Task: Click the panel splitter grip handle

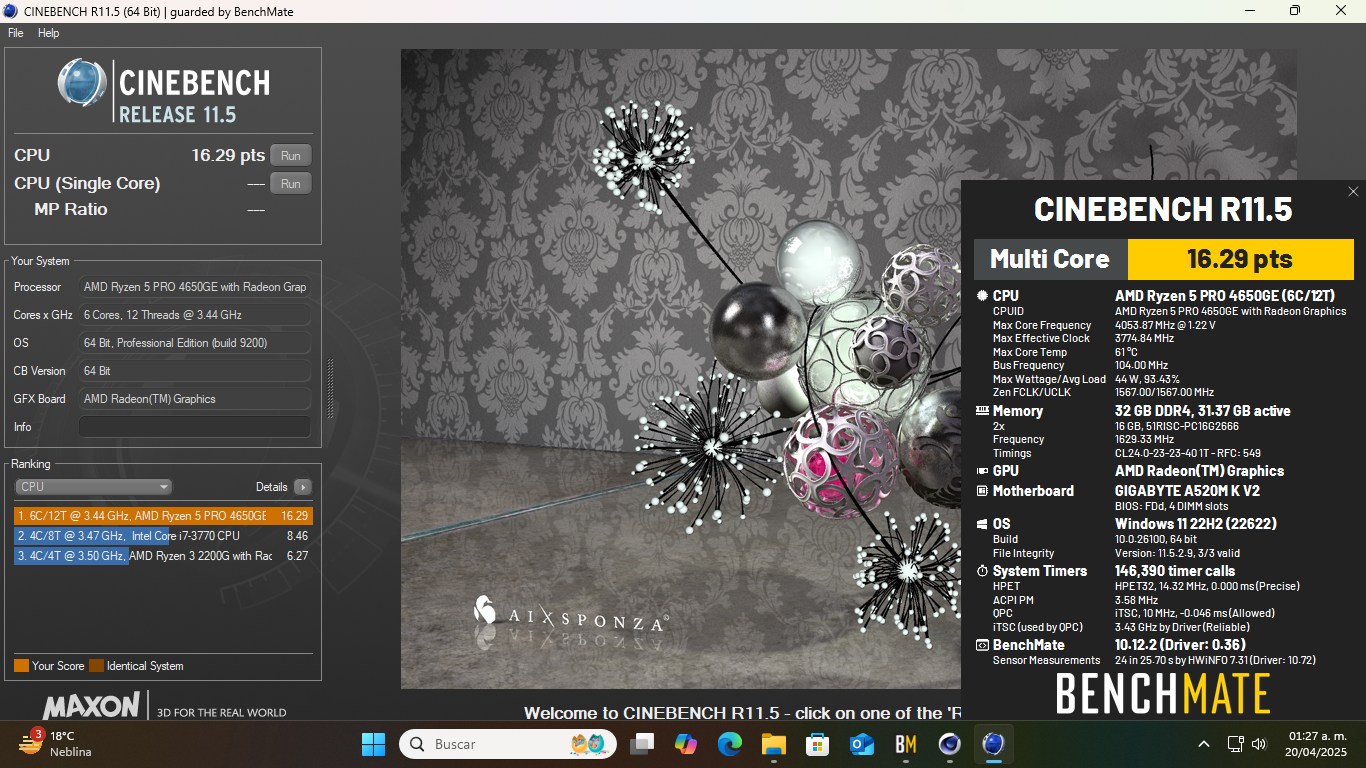Action: tap(331, 389)
